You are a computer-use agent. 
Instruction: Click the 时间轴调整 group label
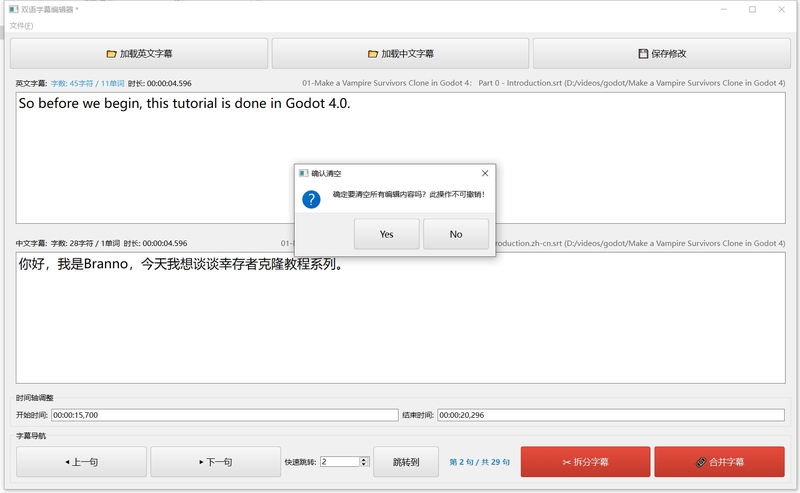point(35,398)
